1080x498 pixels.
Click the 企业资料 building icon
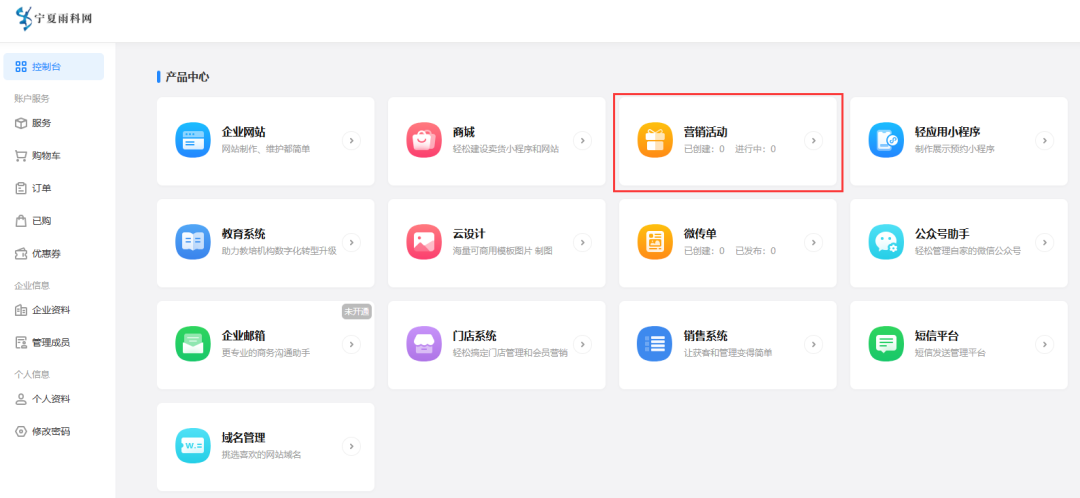coord(21,310)
